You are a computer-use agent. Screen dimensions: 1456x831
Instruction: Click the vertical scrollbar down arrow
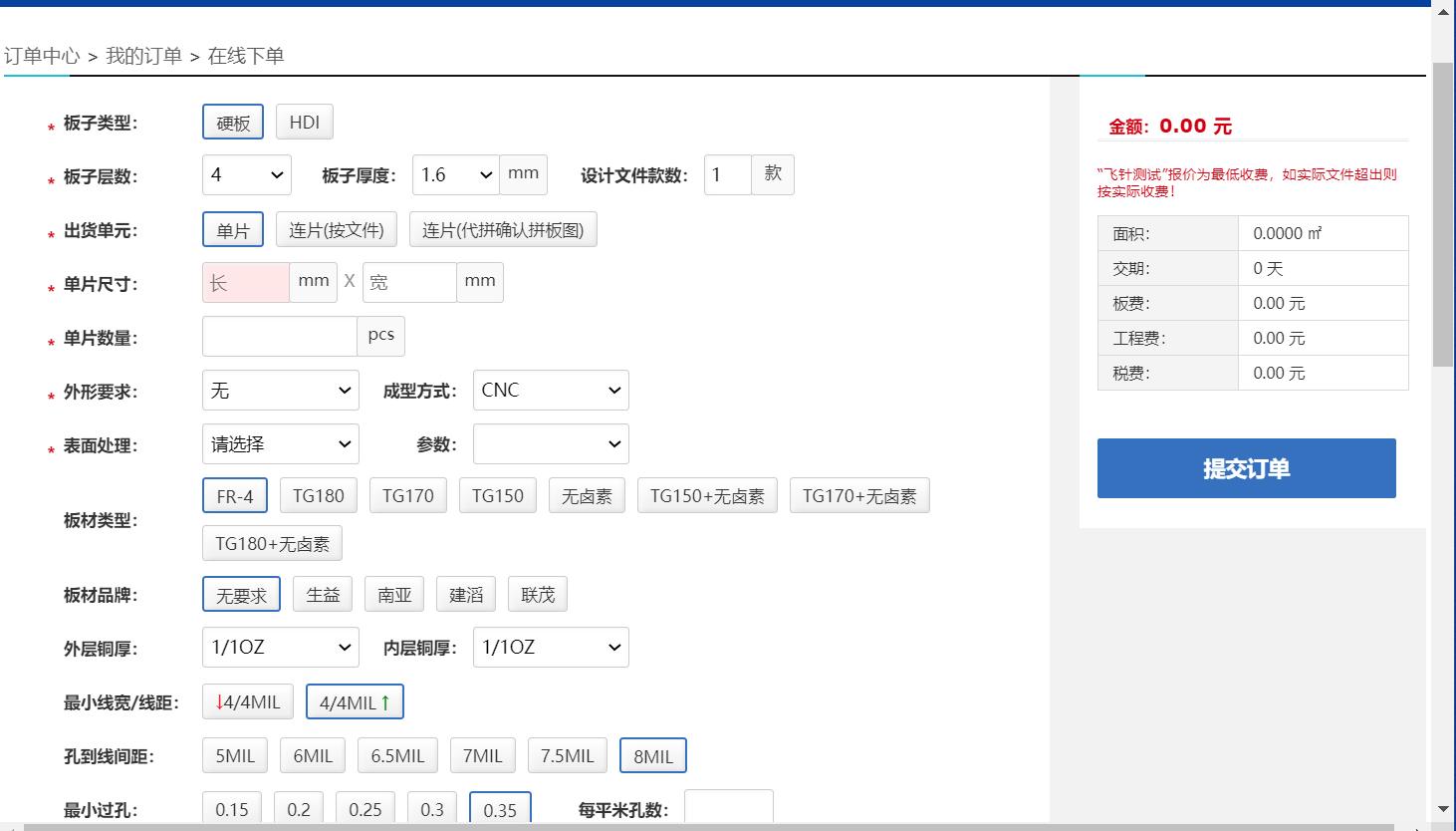point(1443,809)
